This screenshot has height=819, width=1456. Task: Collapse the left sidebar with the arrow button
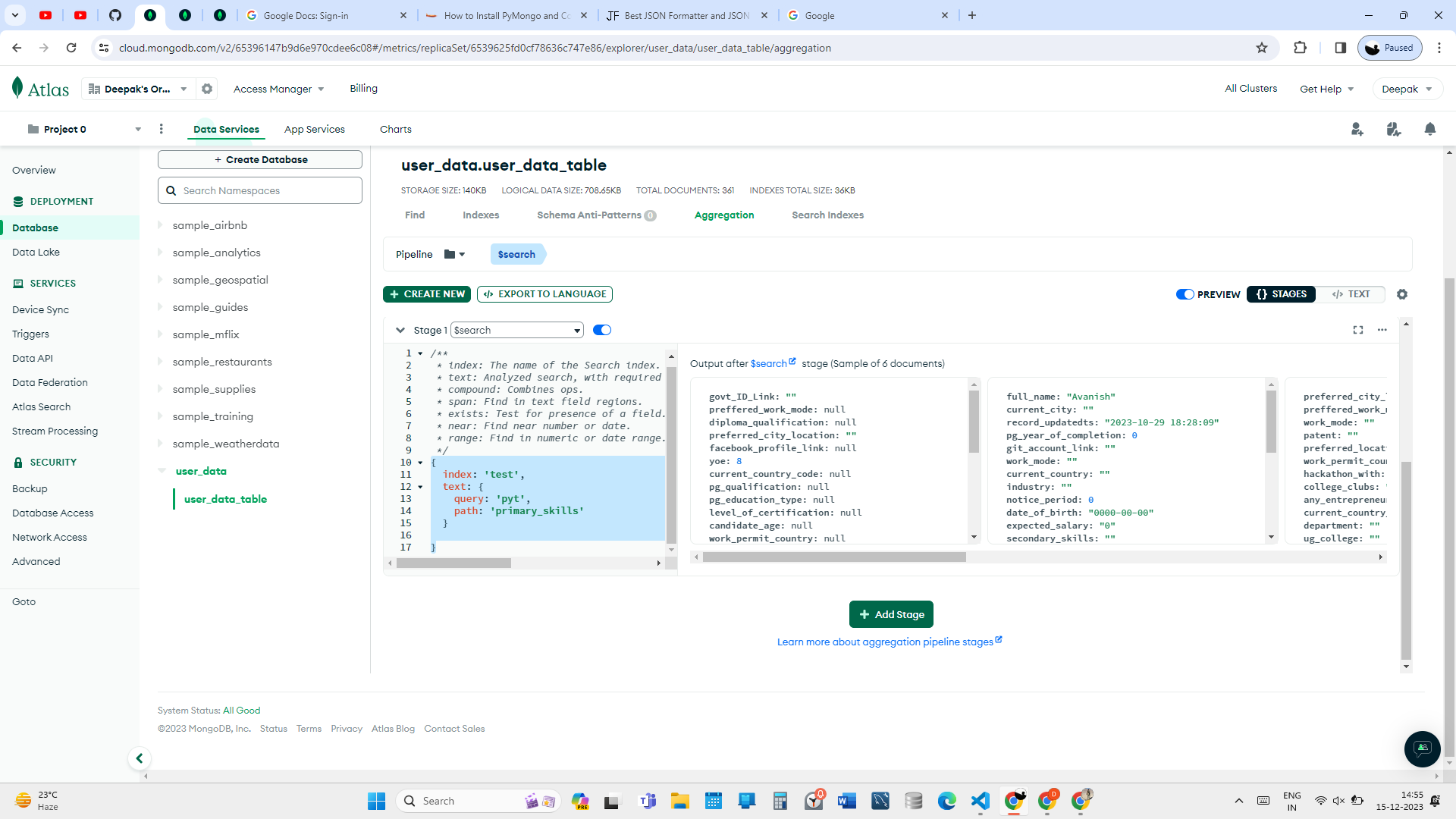tap(140, 758)
